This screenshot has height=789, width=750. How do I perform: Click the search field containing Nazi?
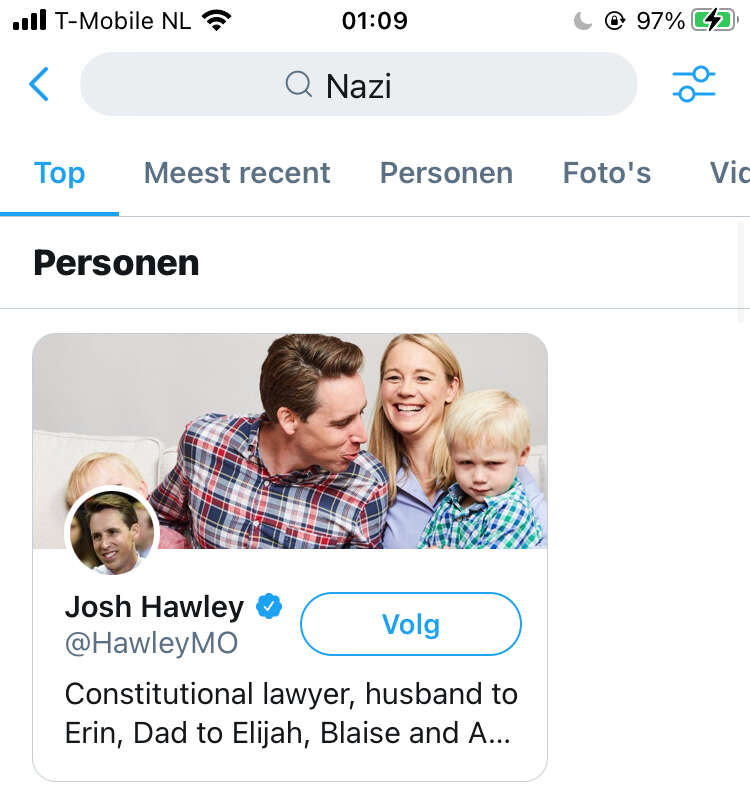coord(358,84)
